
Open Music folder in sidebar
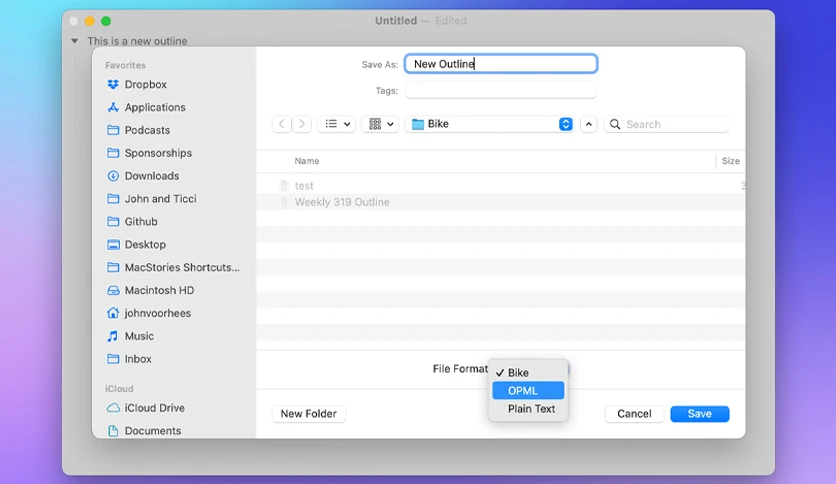point(131,336)
